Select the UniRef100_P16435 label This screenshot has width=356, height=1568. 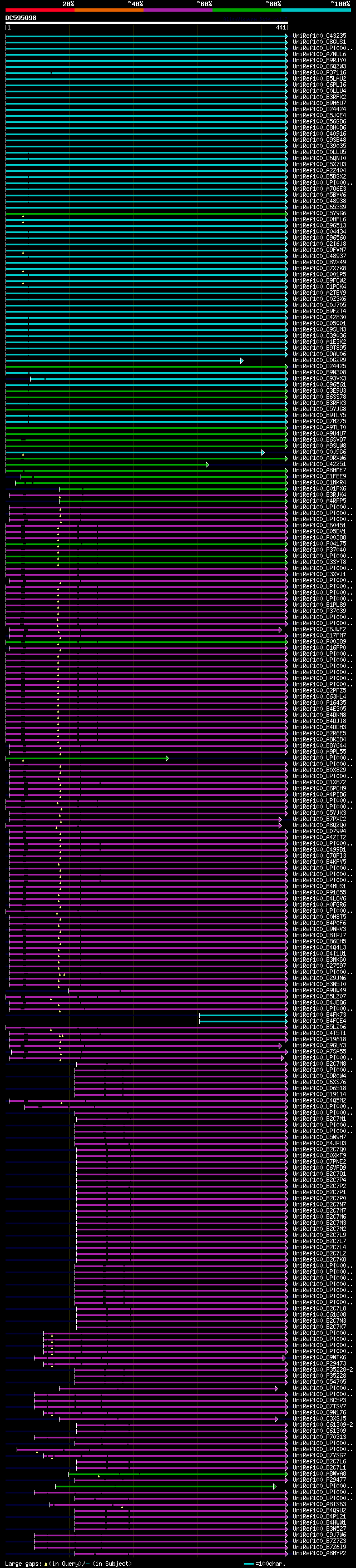click(319, 703)
